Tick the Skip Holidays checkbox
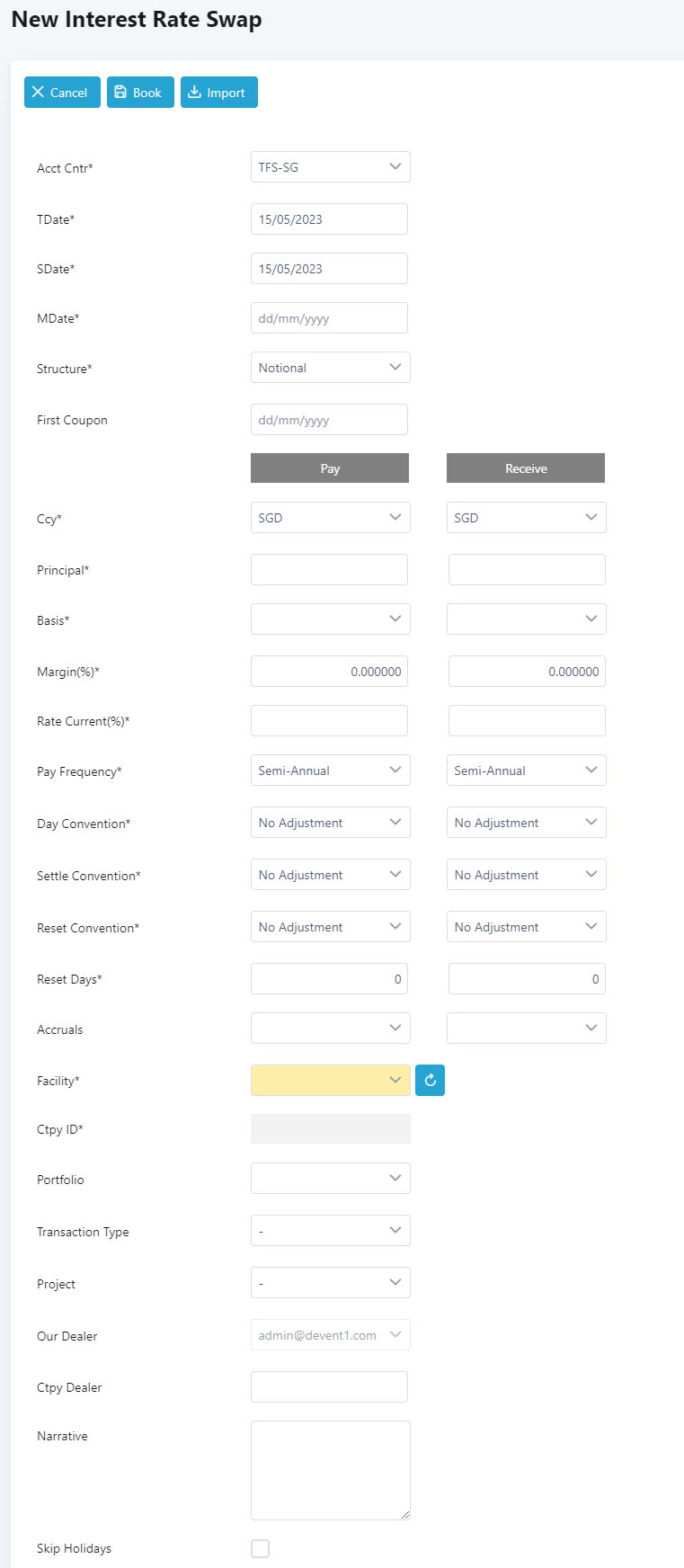 261,1548
